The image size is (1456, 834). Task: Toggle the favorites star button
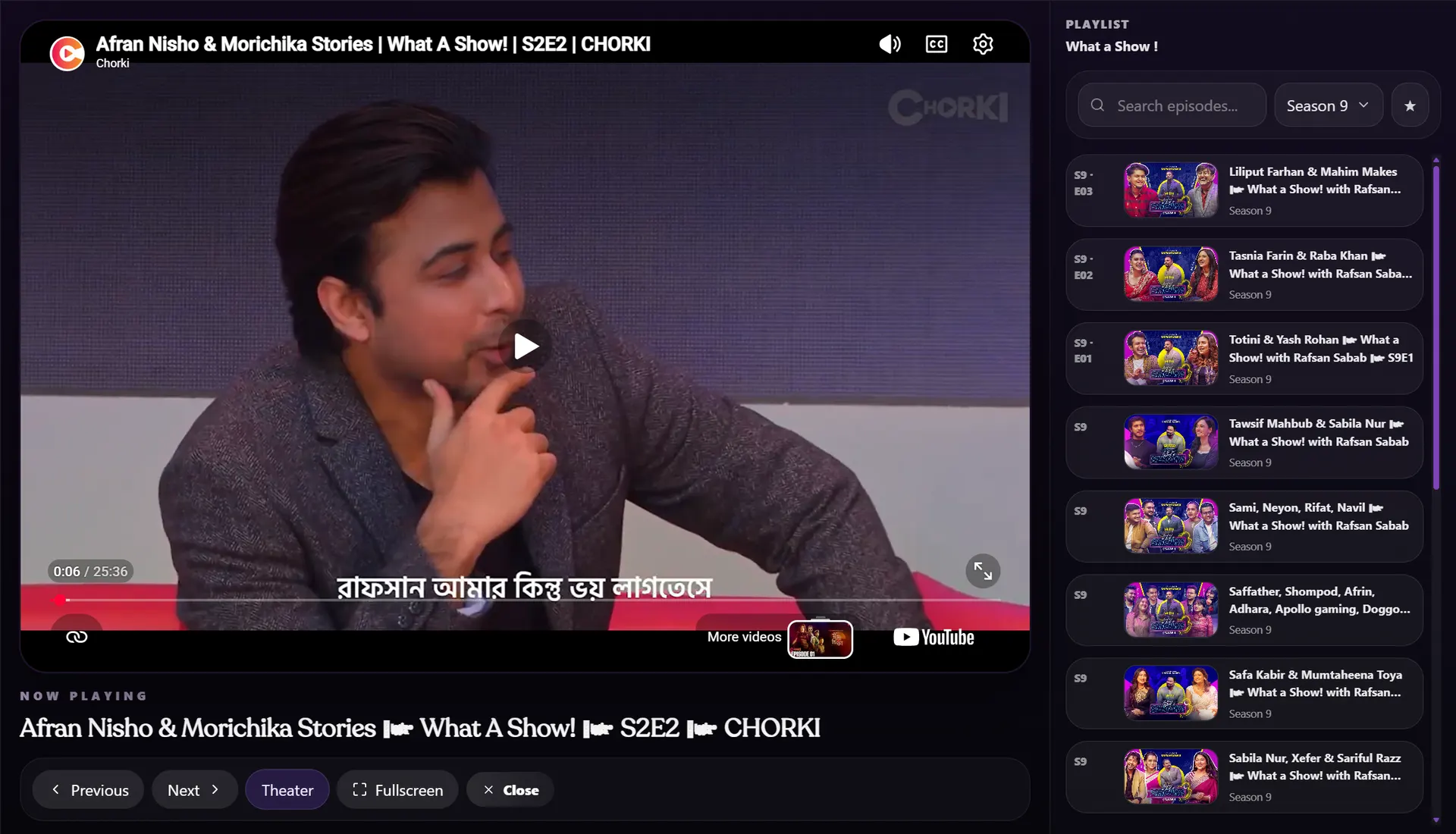click(1410, 105)
